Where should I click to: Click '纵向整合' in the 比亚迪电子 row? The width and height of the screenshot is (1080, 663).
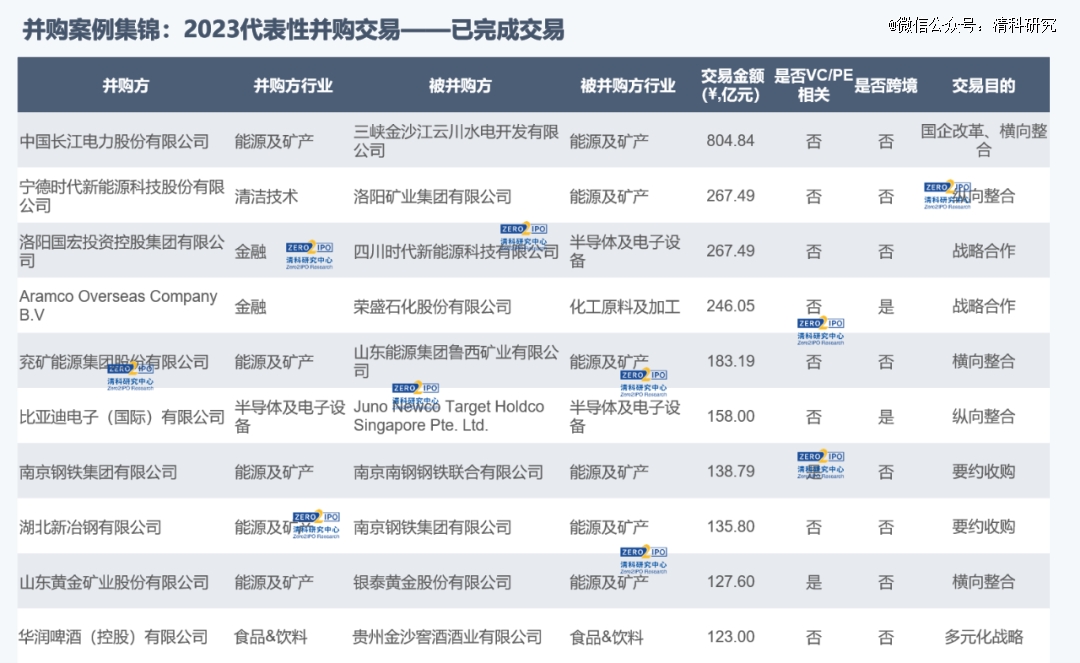tap(984, 416)
